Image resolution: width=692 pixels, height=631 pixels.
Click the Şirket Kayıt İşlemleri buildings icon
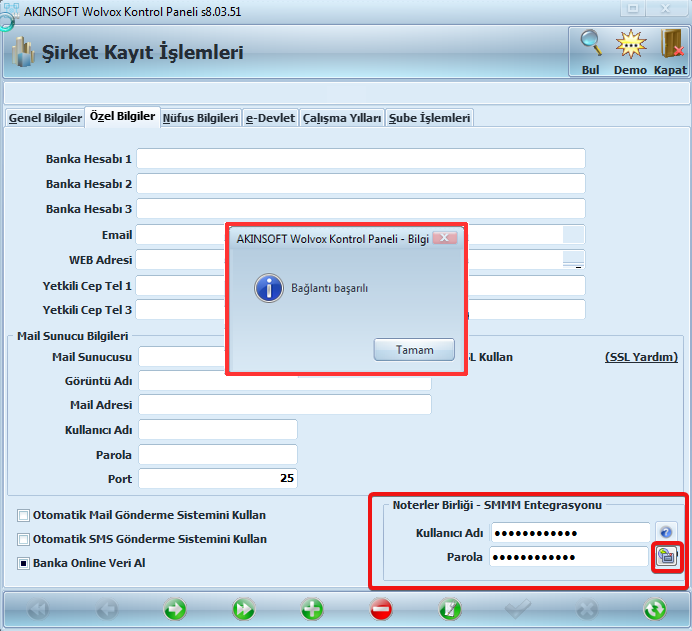coord(23,52)
